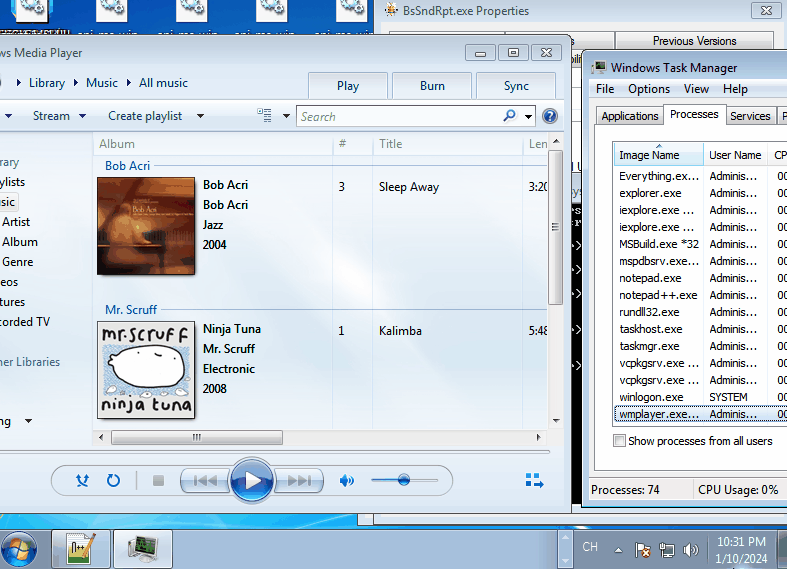Open View options dropdown arrow
787x569 pixels.
(286, 116)
